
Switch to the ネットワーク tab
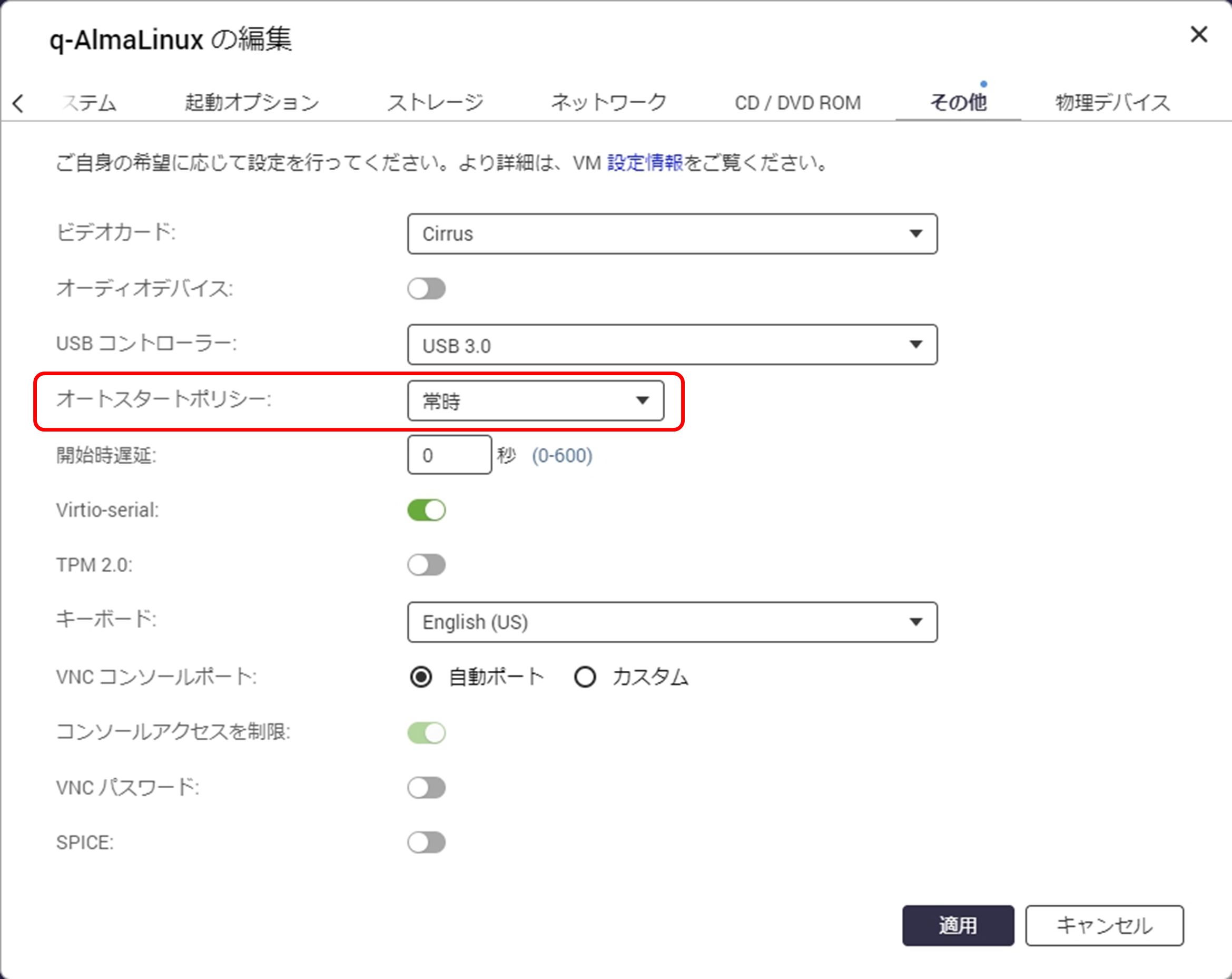coord(608,103)
